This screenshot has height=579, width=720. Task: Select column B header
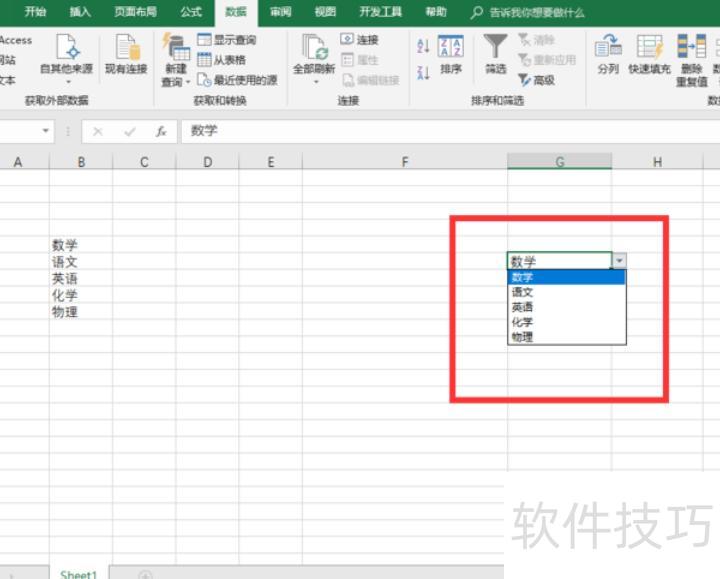pos(81,162)
